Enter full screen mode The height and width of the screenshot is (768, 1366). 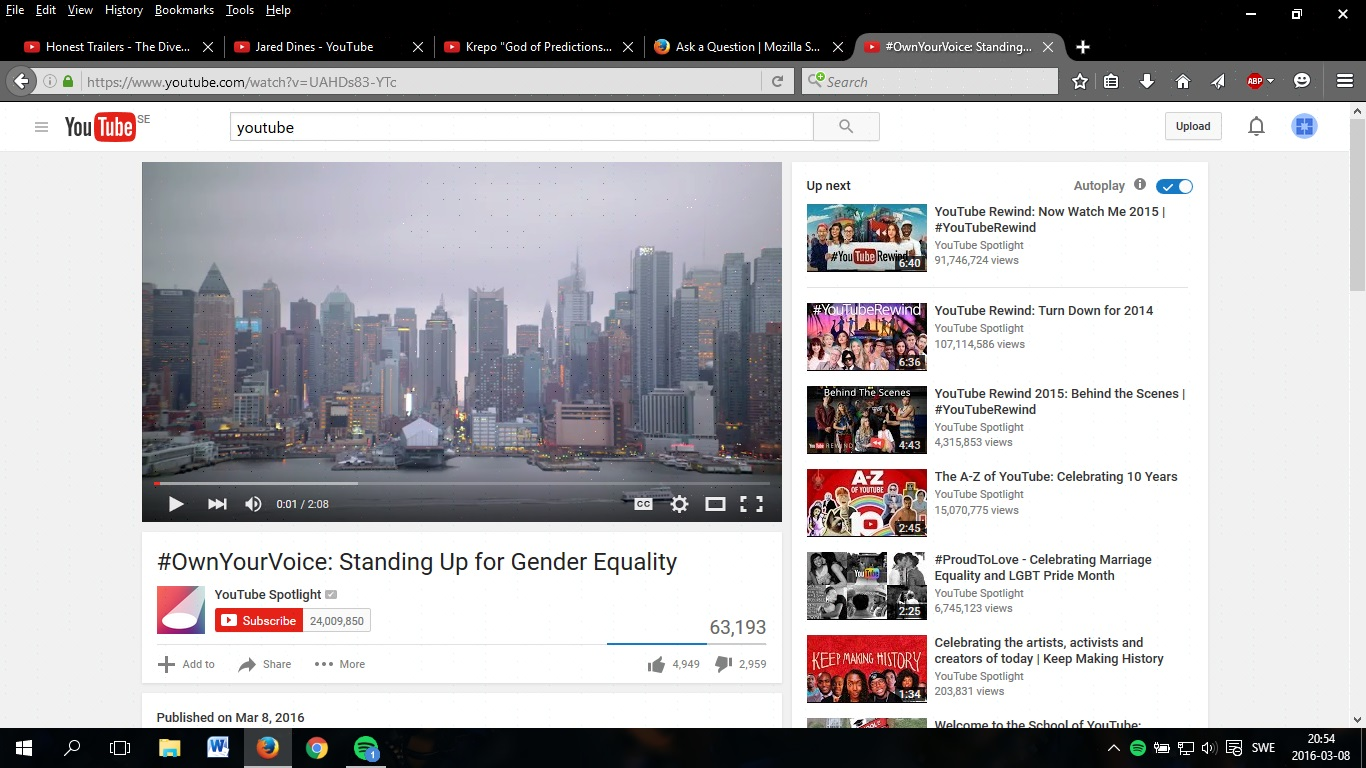pos(751,504)
